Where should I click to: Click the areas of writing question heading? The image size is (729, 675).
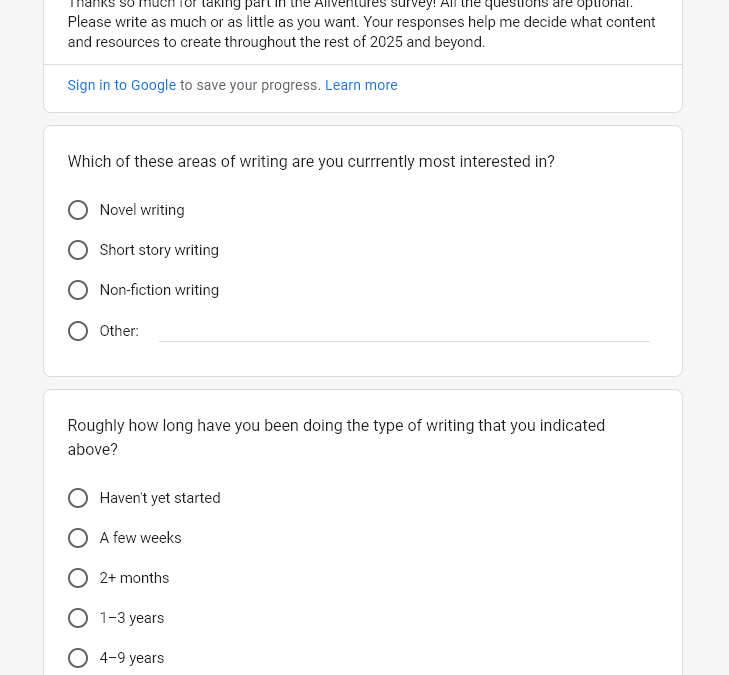click(x=311, y=161)
